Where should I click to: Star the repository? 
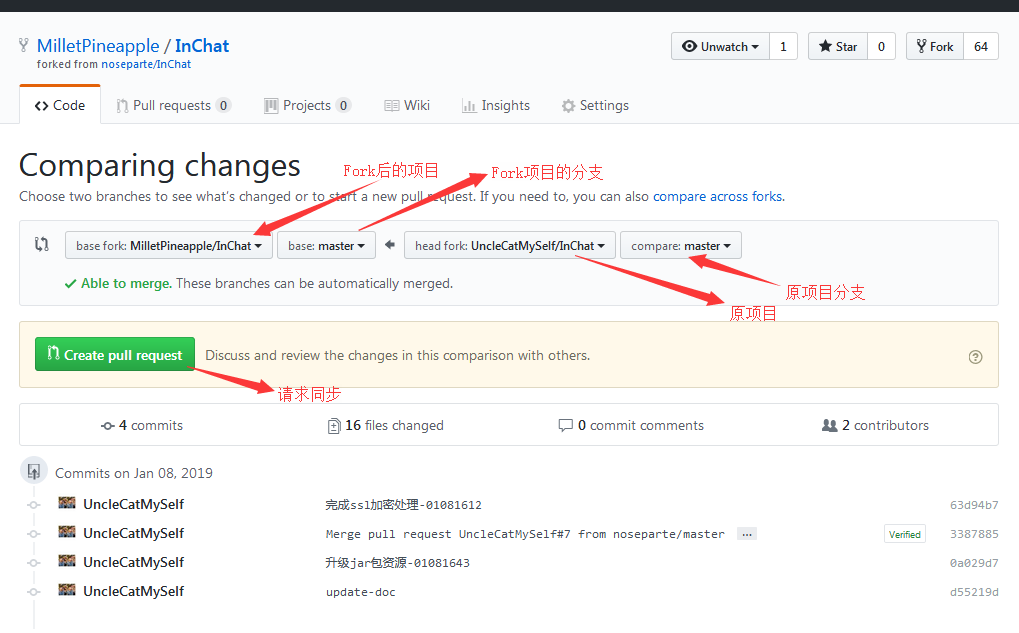pyautogui.click(x=838, y=46)
